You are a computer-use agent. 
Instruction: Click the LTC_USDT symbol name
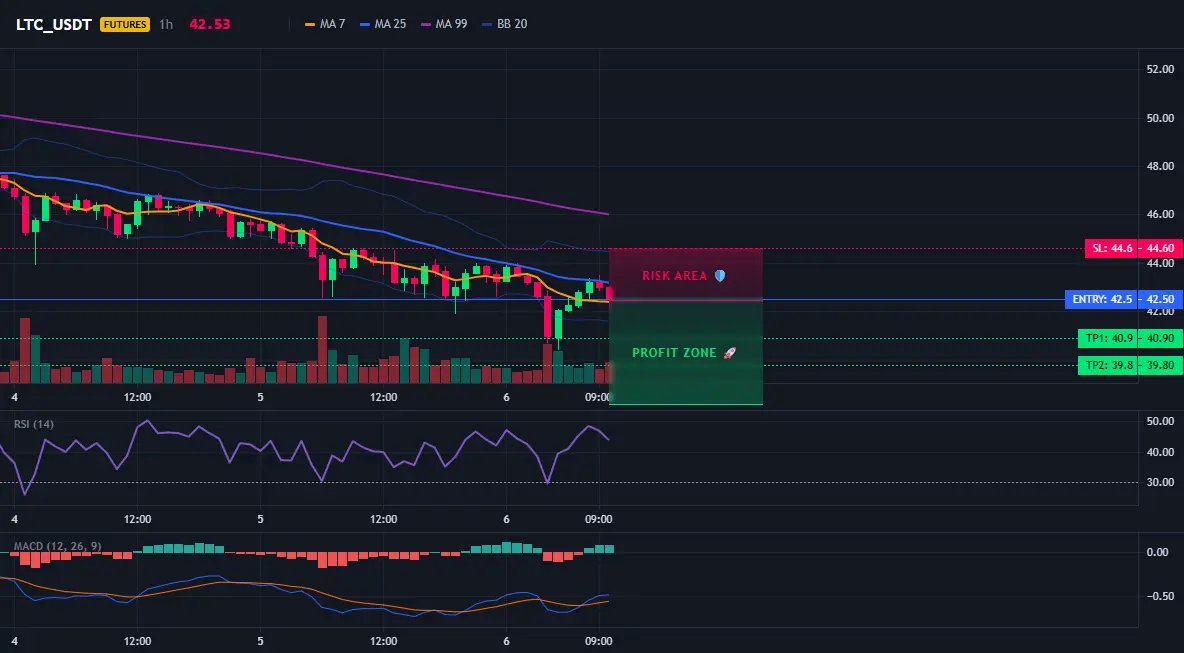54,24
